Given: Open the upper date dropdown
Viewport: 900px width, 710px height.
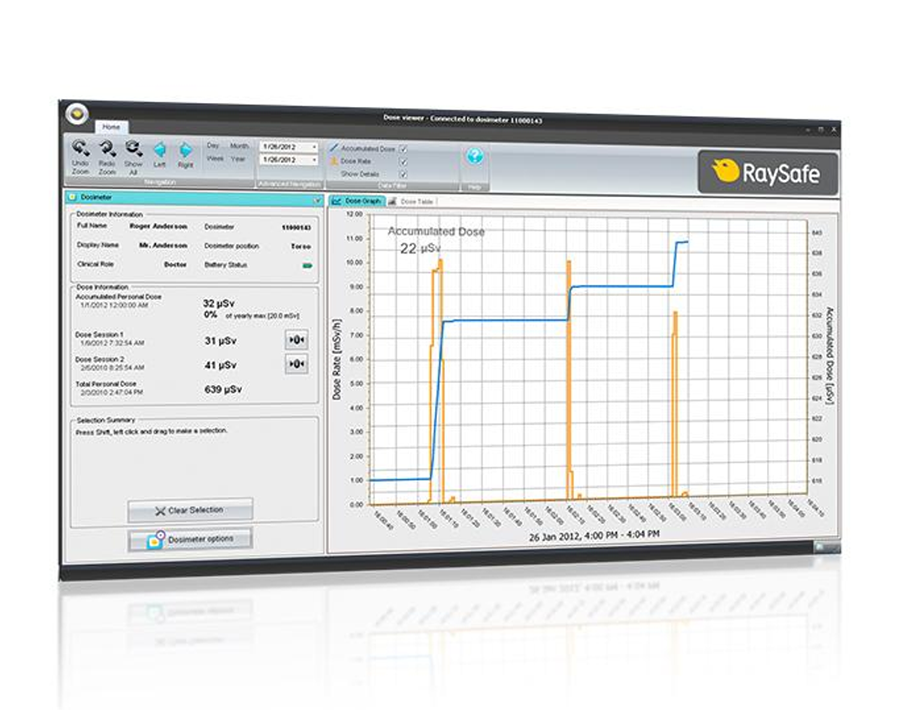Looking at the screenshot, I should pos(314,147).
